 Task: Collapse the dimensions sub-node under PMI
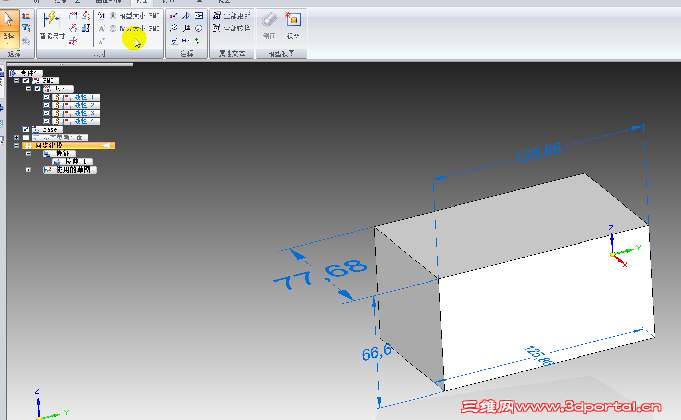pos(28,89)
